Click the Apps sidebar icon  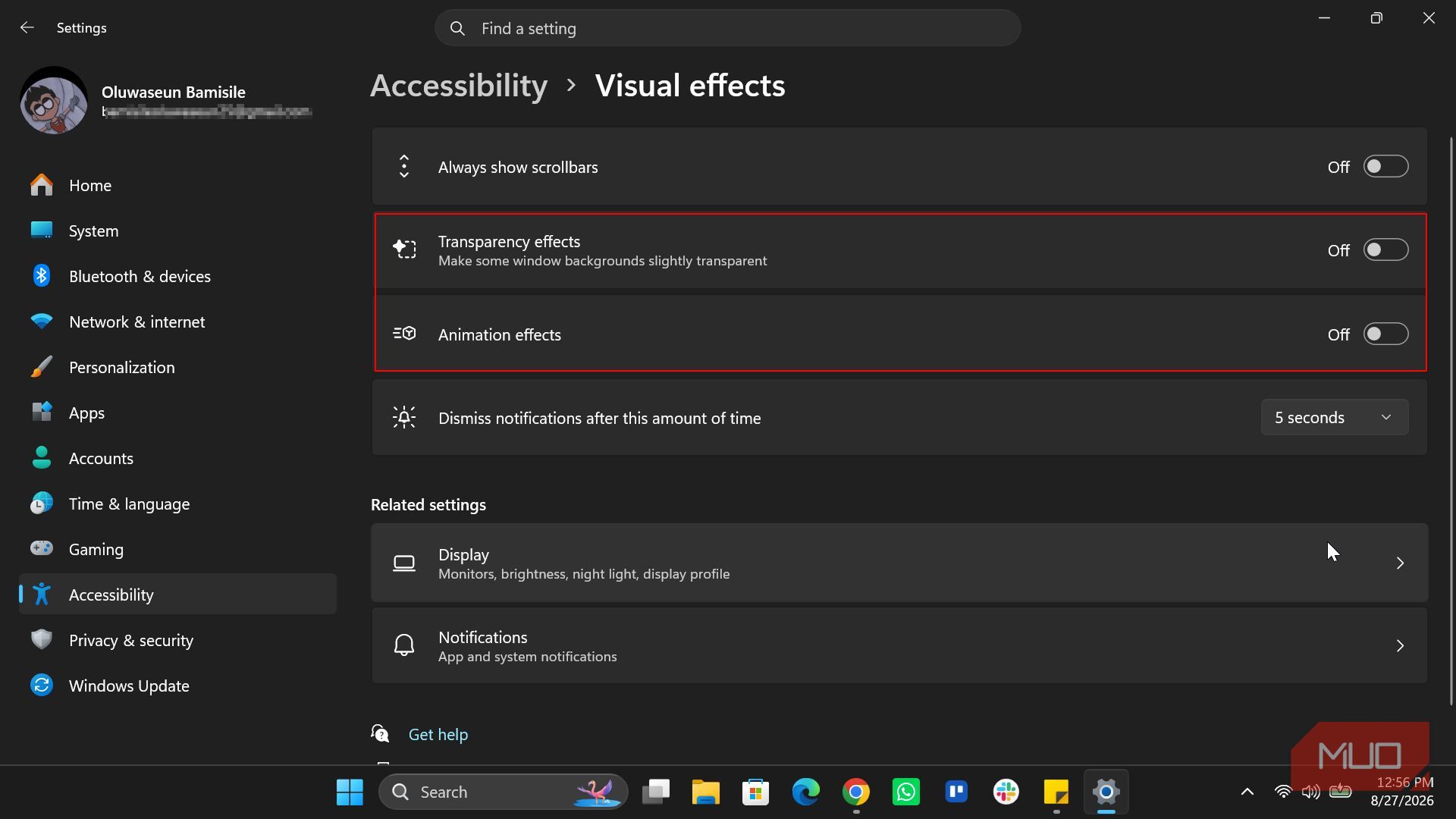(x=42, y=412)
